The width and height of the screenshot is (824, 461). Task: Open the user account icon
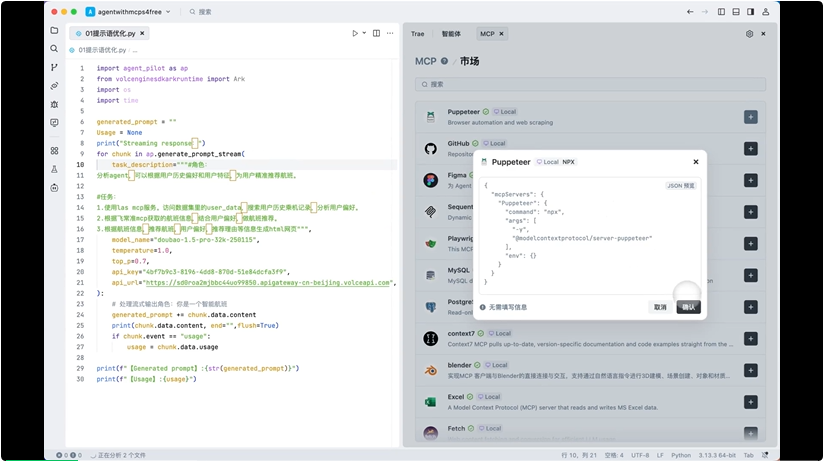click(766, 12)
